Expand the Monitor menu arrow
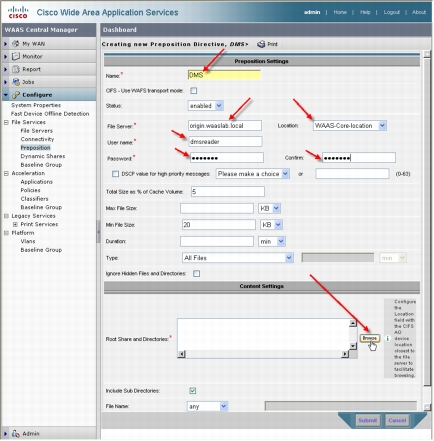This screenshot has width=434, height=441. 5,56
